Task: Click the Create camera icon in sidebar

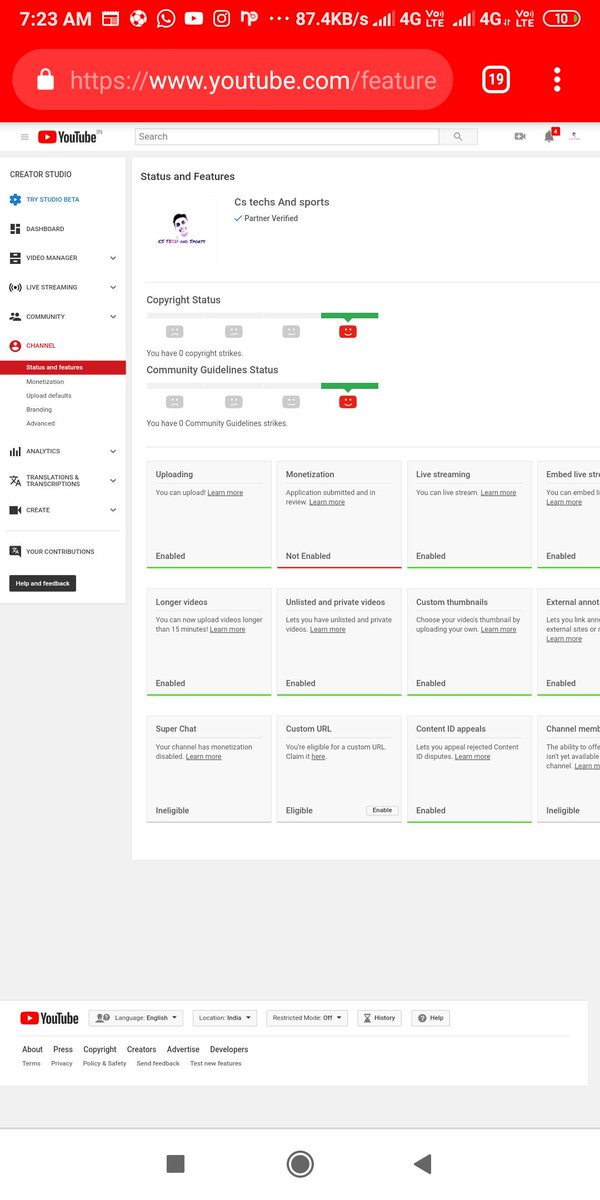Action: pos(15,510)
